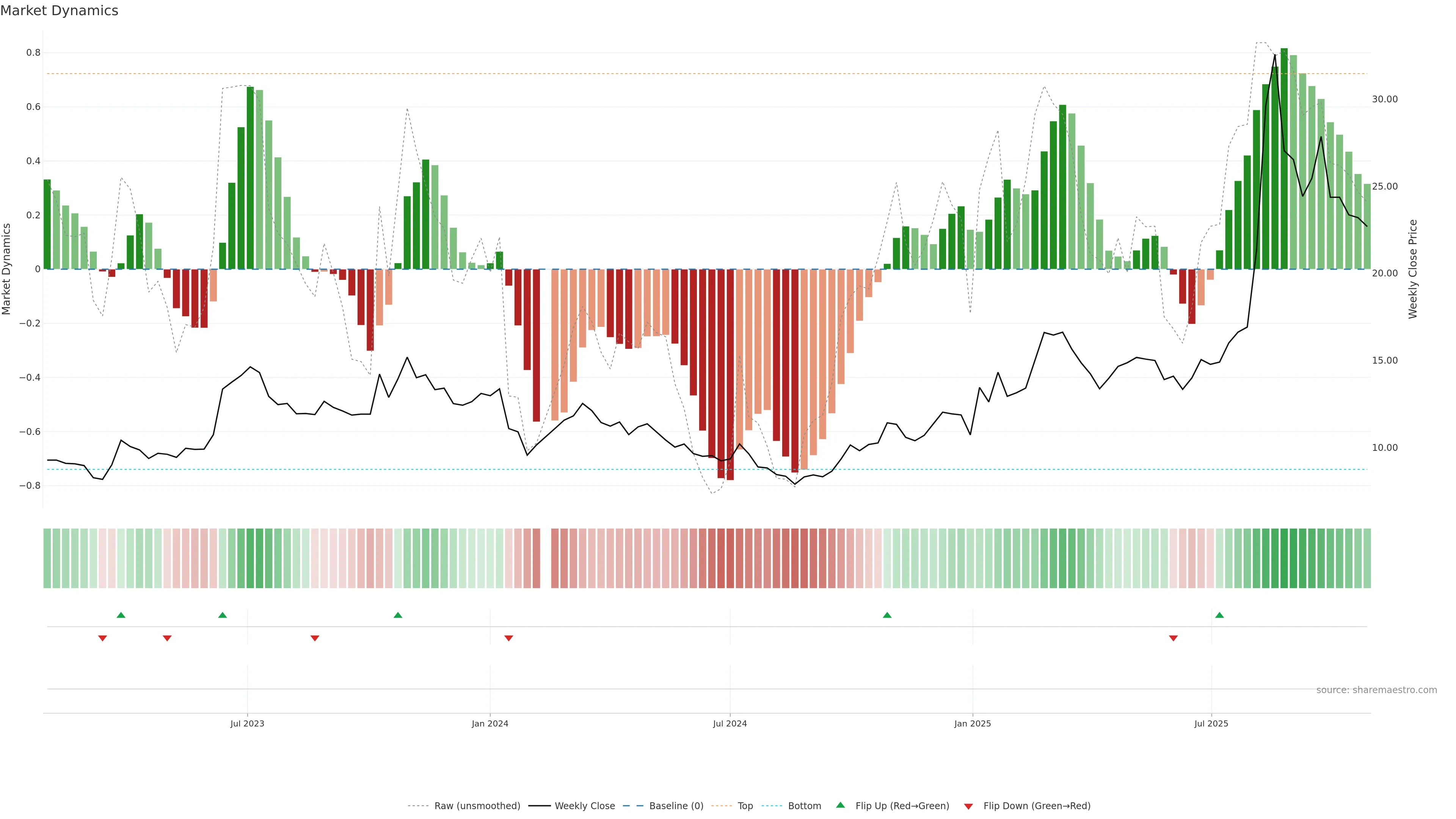Click red flip-down triangle just after Jan 2024

(x=509, y=638)
